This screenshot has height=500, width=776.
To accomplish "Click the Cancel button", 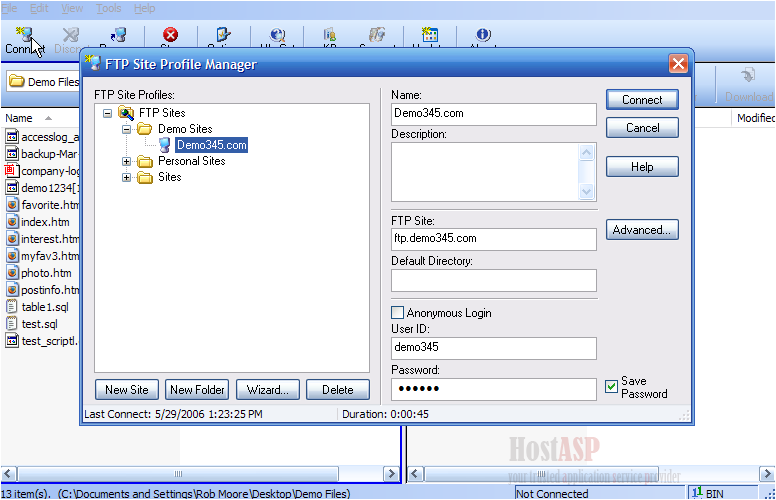I will click(x=642, y=128).
